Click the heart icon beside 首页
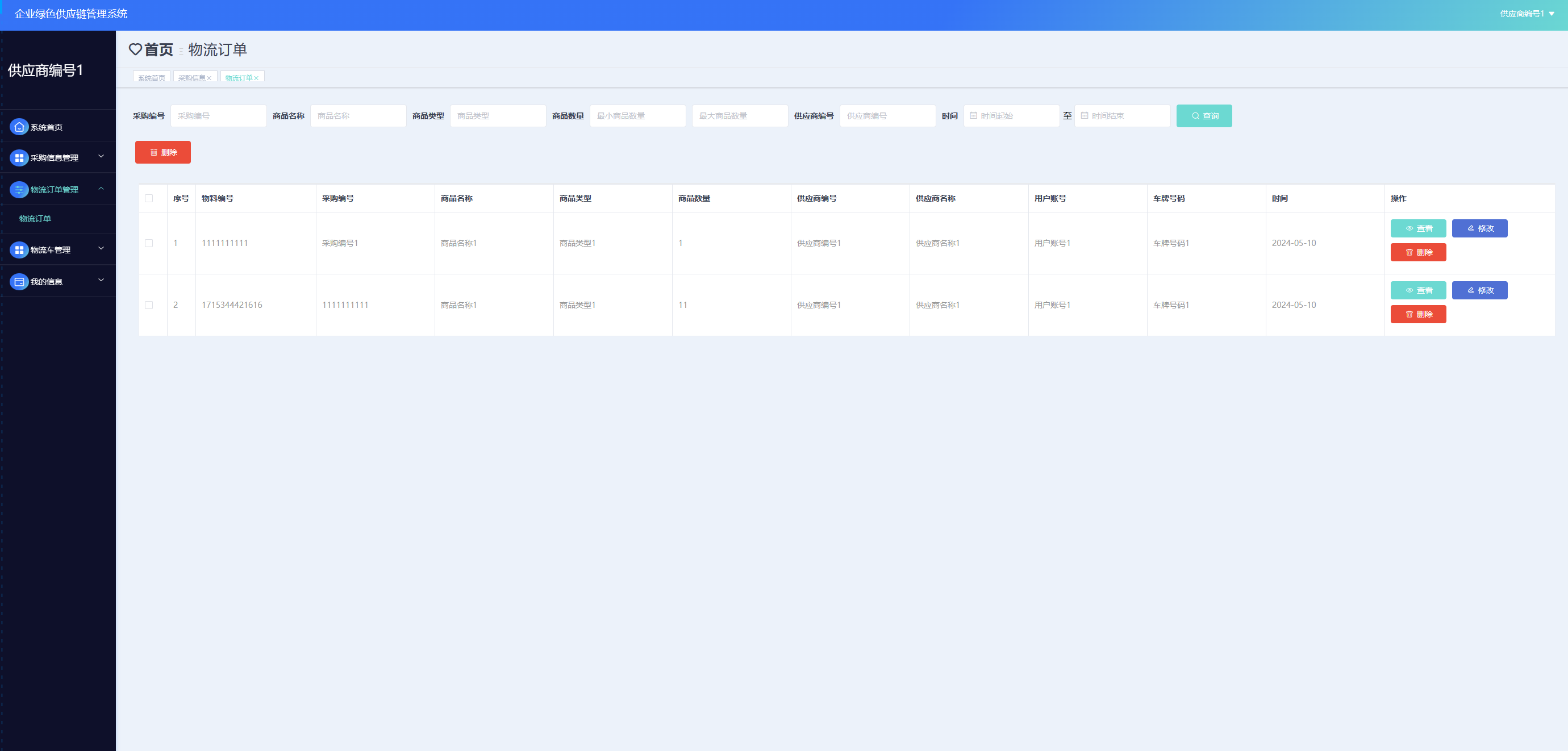 [x=135, y=49]
